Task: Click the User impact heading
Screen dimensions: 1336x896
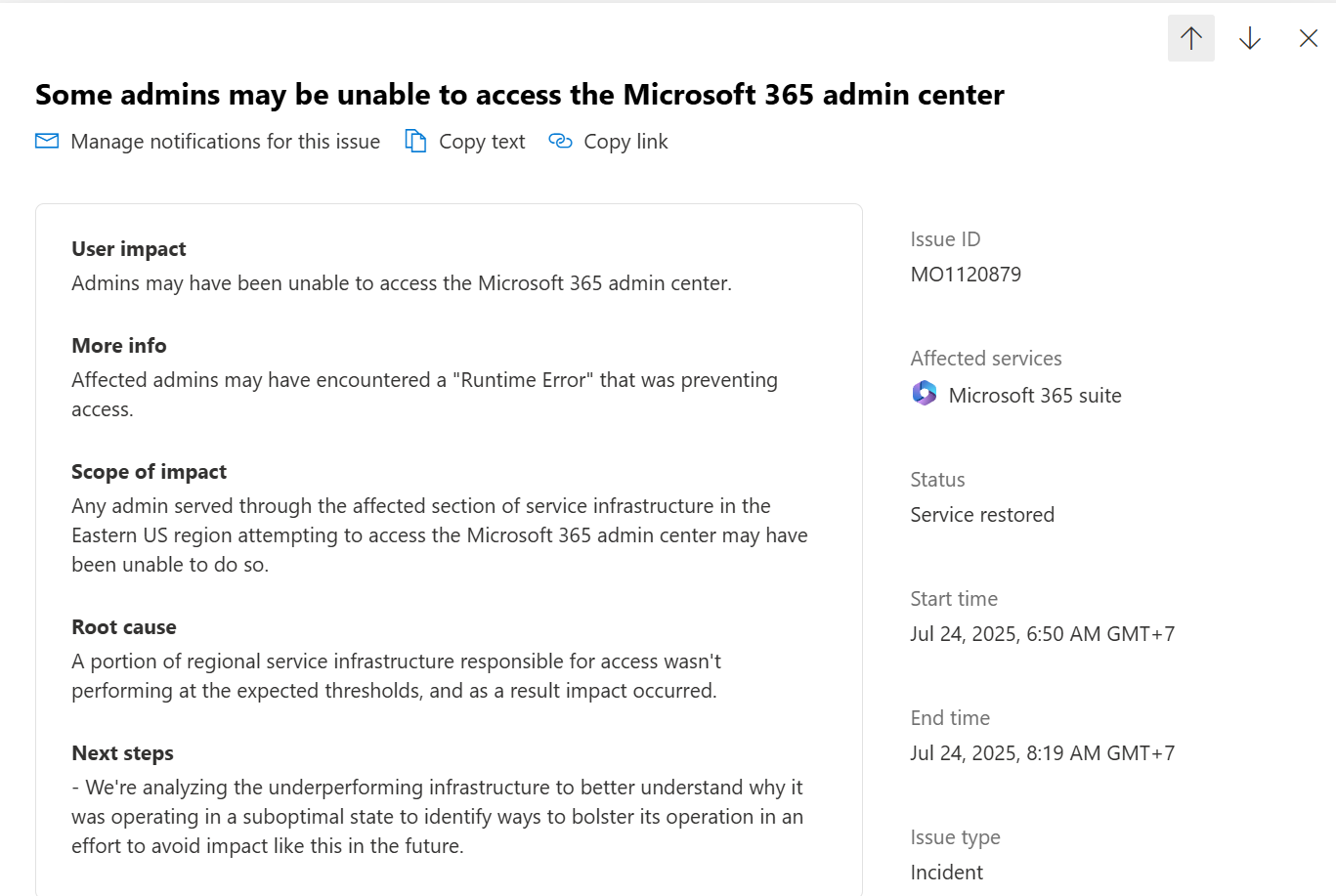Action: (x=129, y=249)
